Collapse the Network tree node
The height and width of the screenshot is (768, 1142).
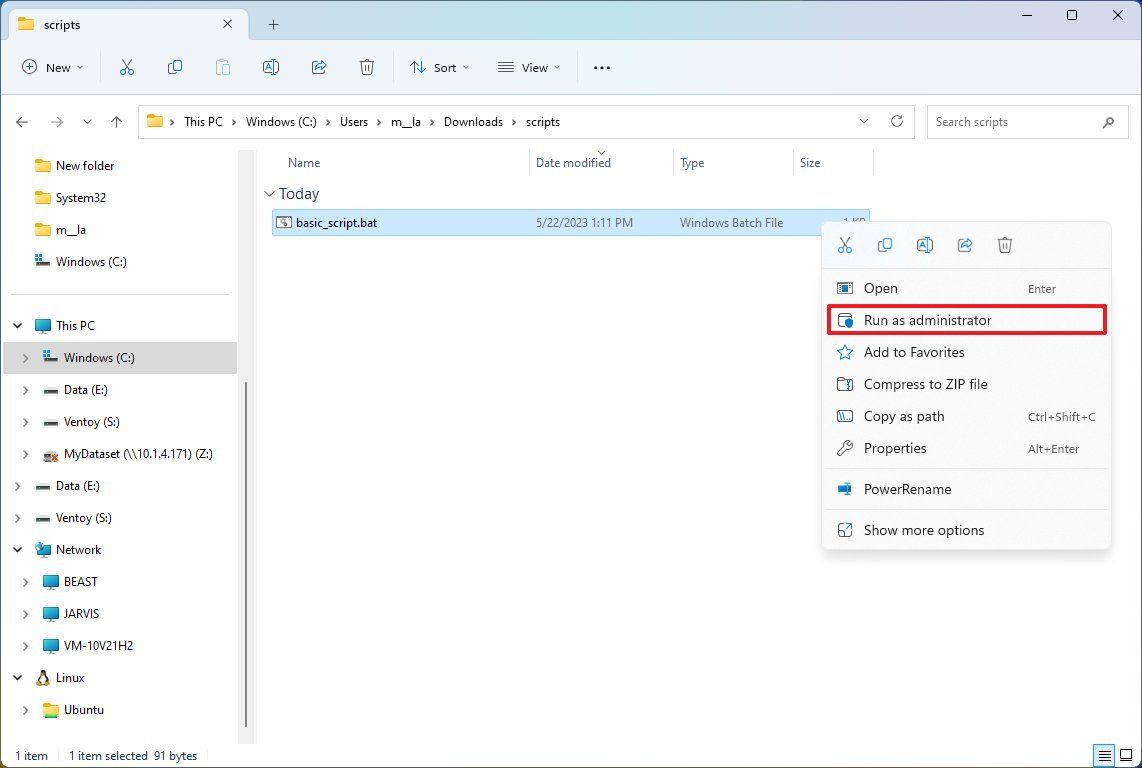coord(17,550)
